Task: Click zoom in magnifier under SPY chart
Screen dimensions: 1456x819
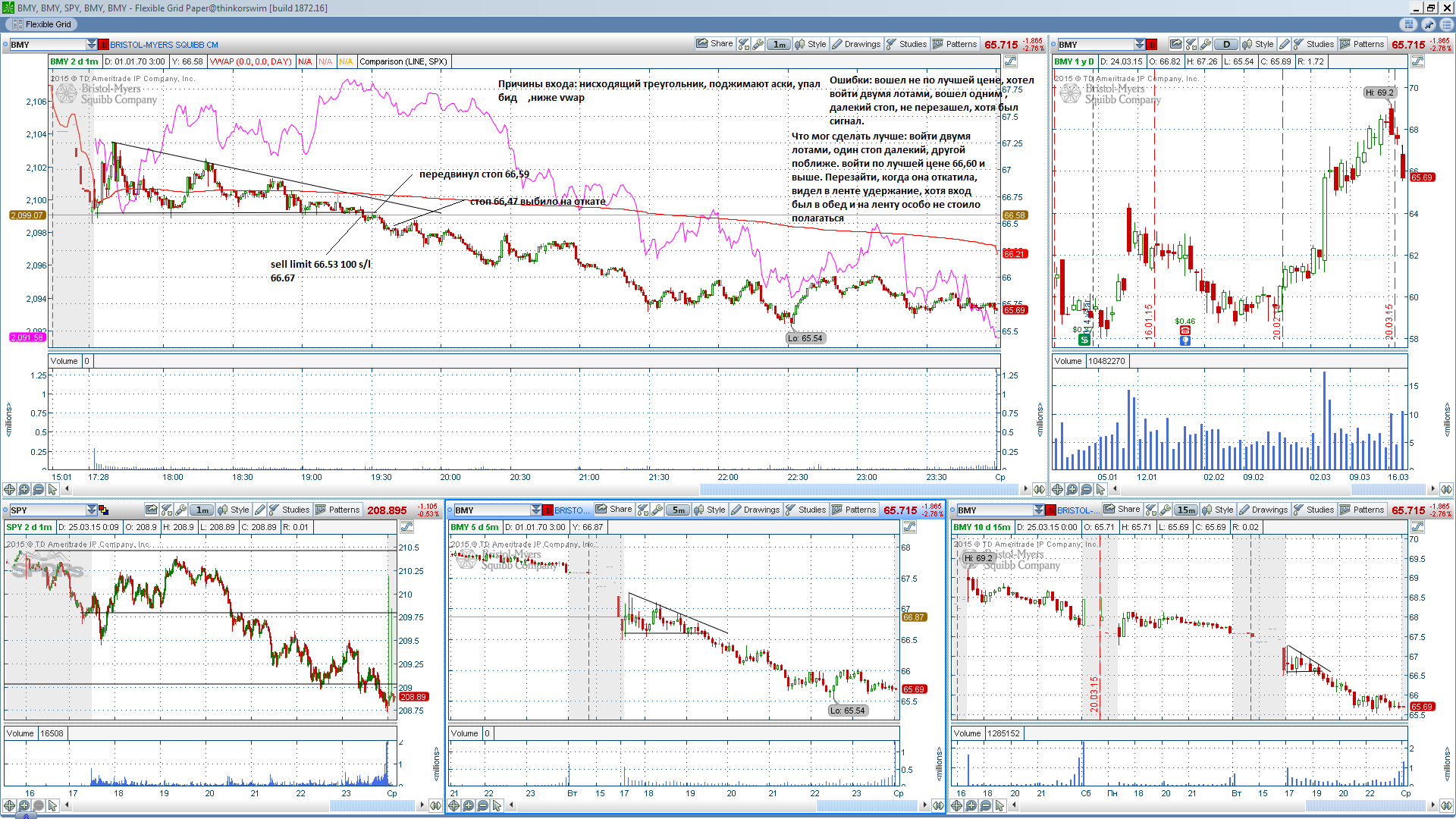Action: (x=24, y=805)
